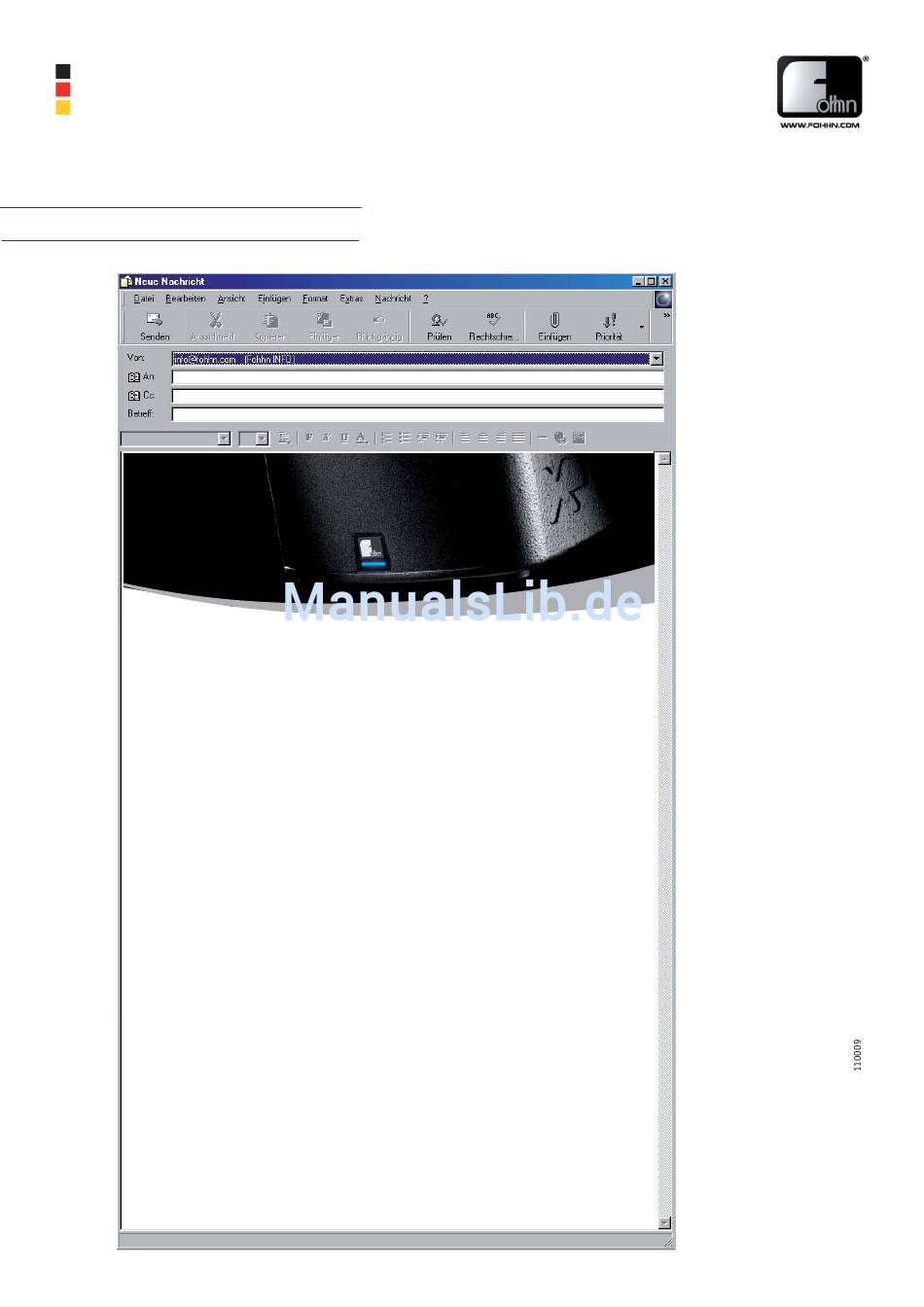The height and width of the screenshot is (1307, 924).
Task: Click scroll down arrow in message body
Action: (664, 1223)
